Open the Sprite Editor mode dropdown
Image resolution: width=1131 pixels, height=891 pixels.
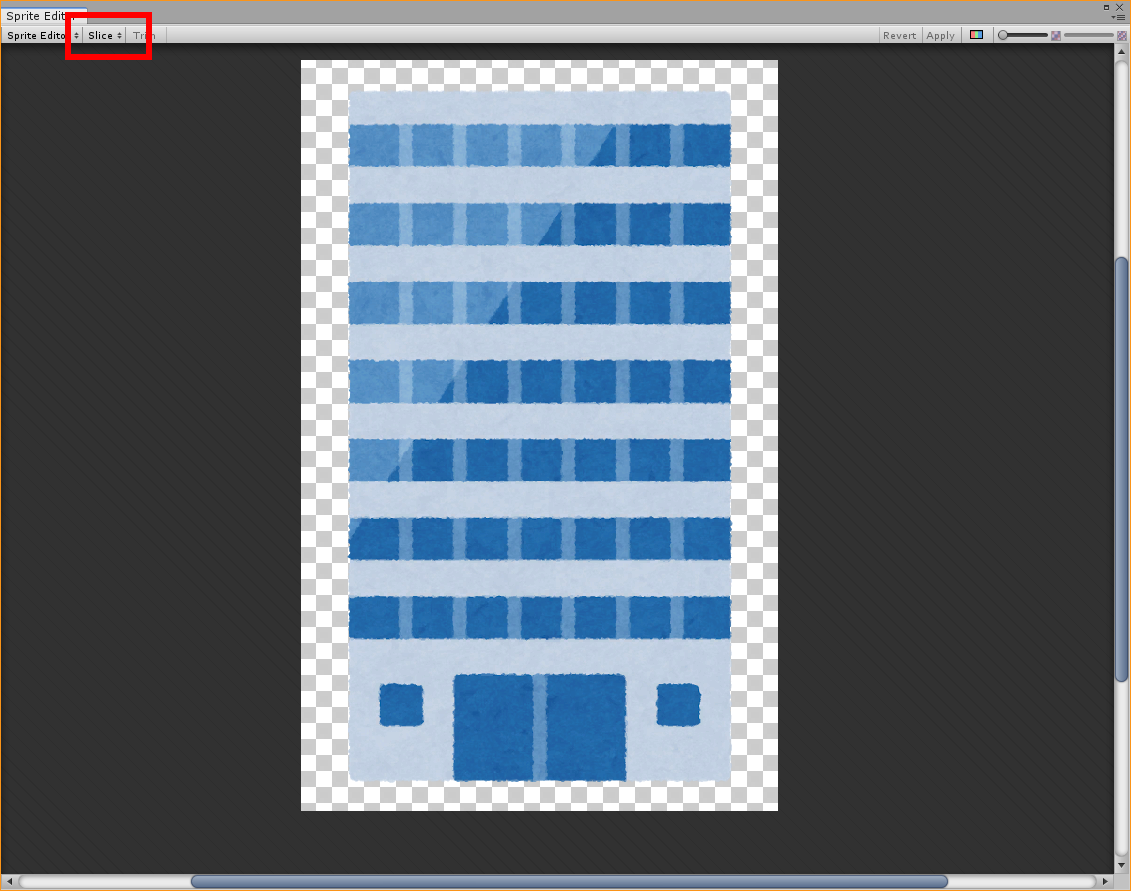coord(43,35)
